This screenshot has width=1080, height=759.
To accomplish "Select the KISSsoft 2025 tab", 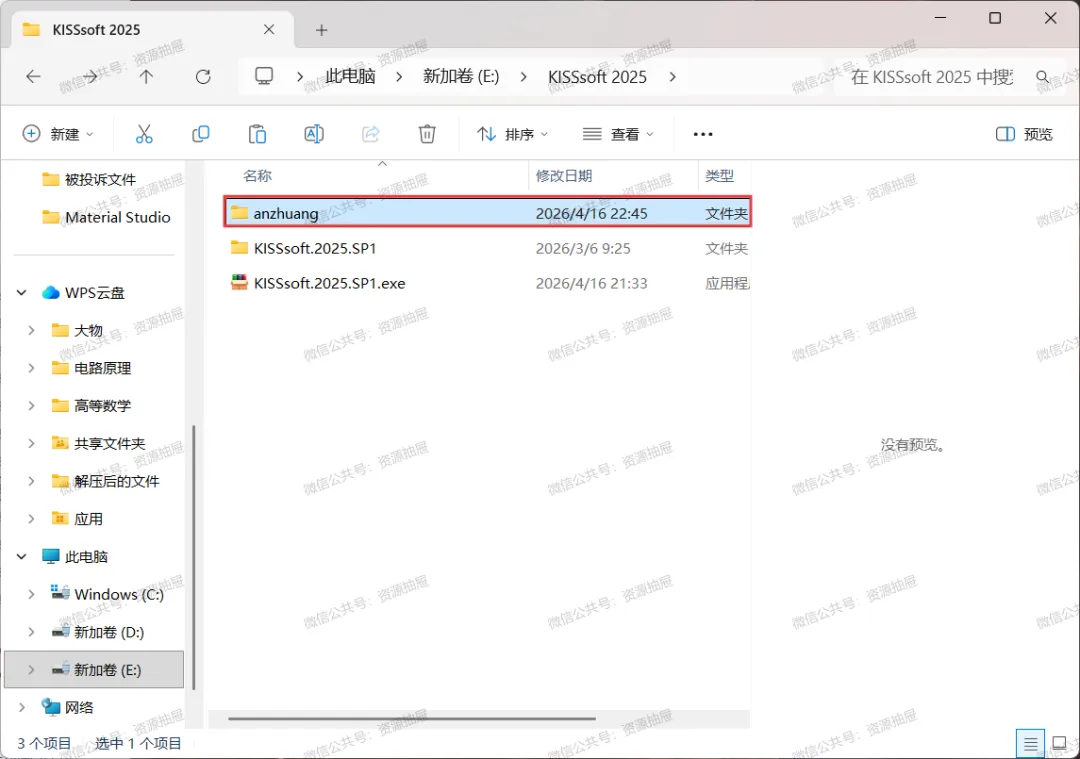I will 153,30.
